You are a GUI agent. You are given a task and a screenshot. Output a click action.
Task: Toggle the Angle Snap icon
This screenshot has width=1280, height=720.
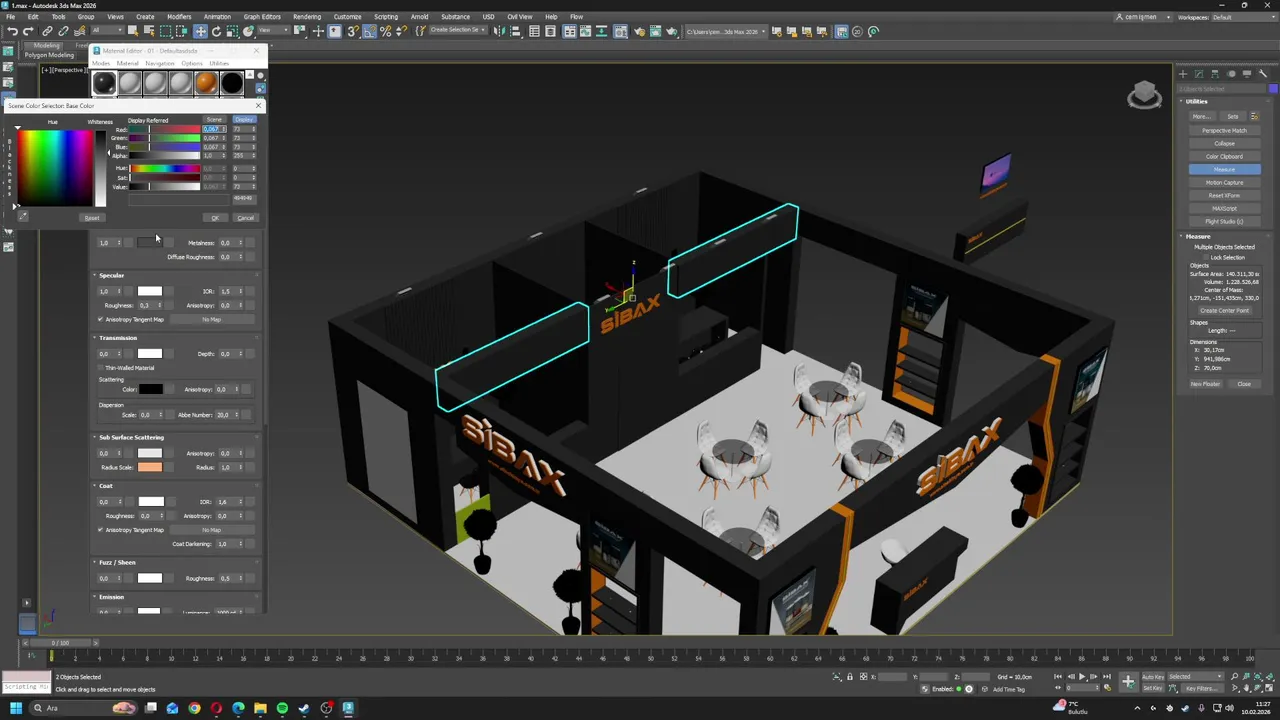click(369, 31)
